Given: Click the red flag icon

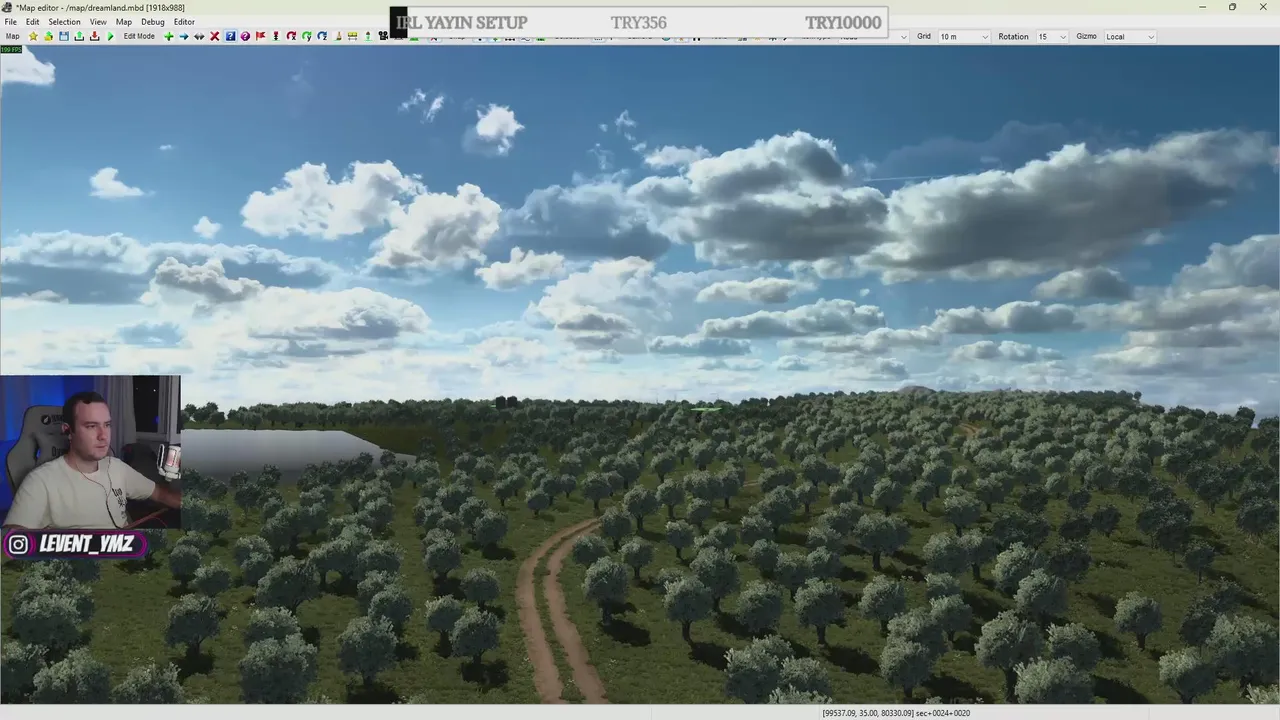Looking at the screenshot, I should click(x=260, y=36).
